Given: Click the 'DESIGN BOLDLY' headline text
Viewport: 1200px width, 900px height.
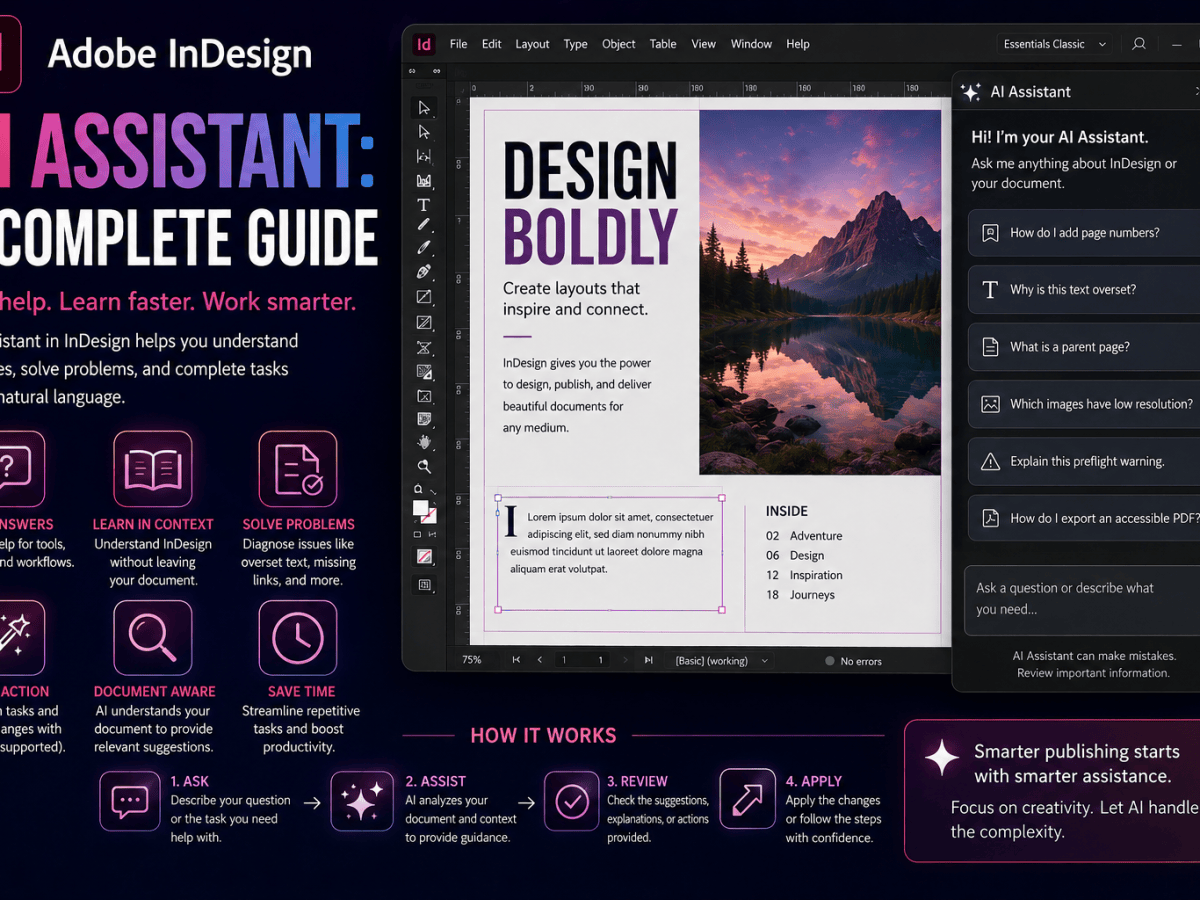Looking at the screenshot, I should [x=590, y=203].
